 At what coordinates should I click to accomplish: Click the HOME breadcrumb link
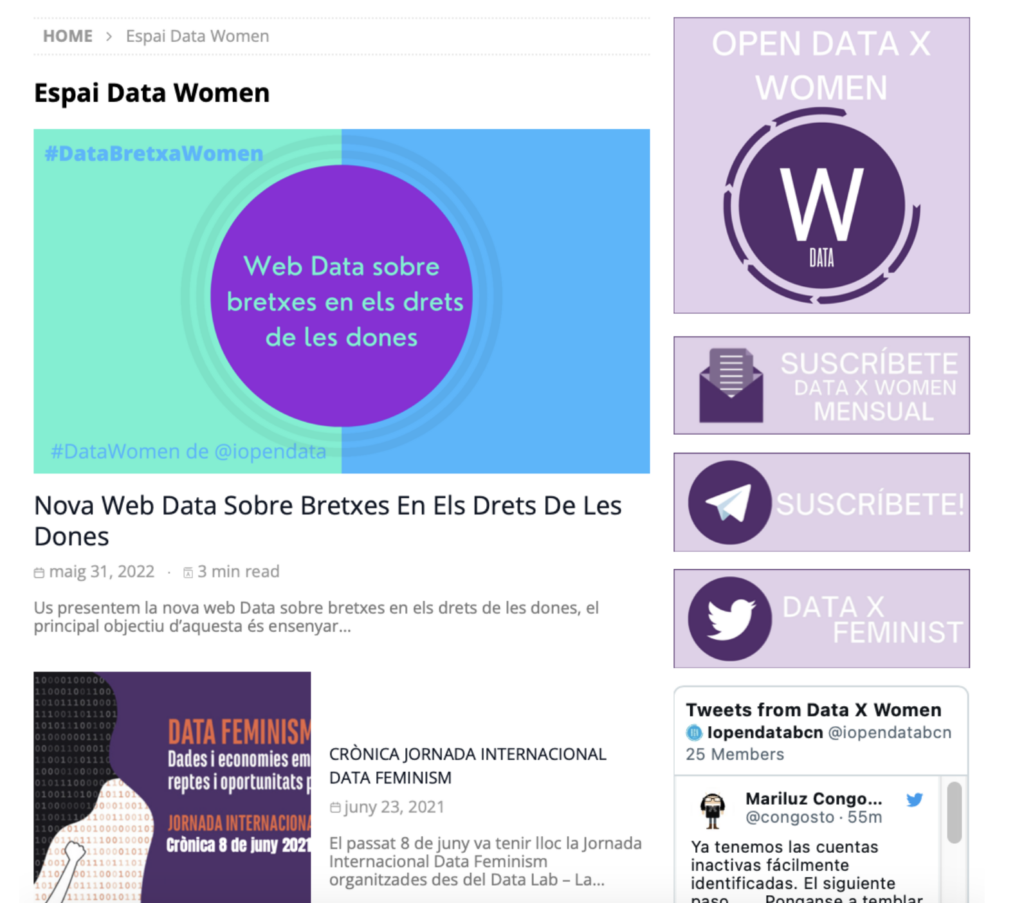[x=67, y=36]
